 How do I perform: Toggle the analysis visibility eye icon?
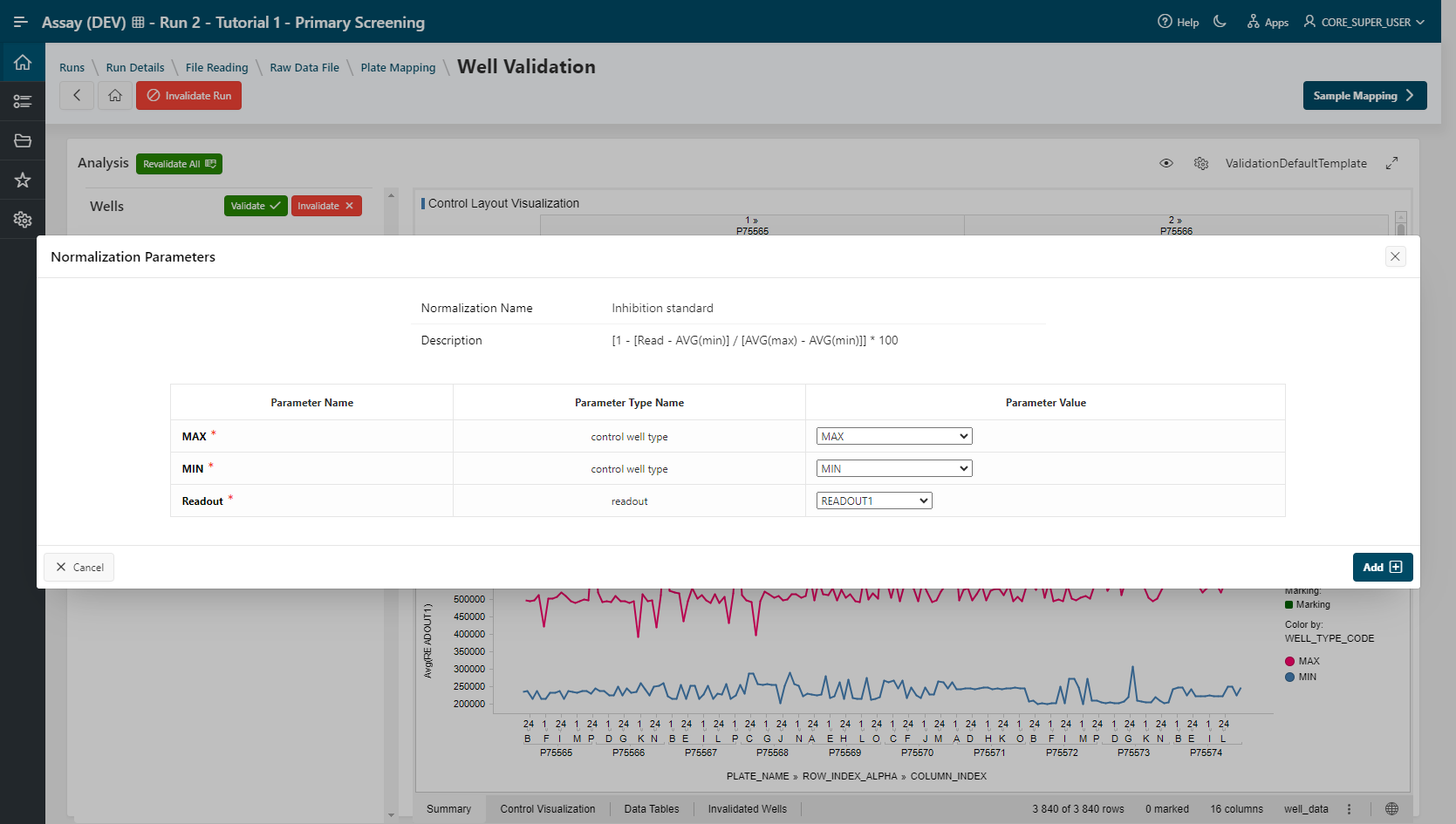click(1166, 163)
